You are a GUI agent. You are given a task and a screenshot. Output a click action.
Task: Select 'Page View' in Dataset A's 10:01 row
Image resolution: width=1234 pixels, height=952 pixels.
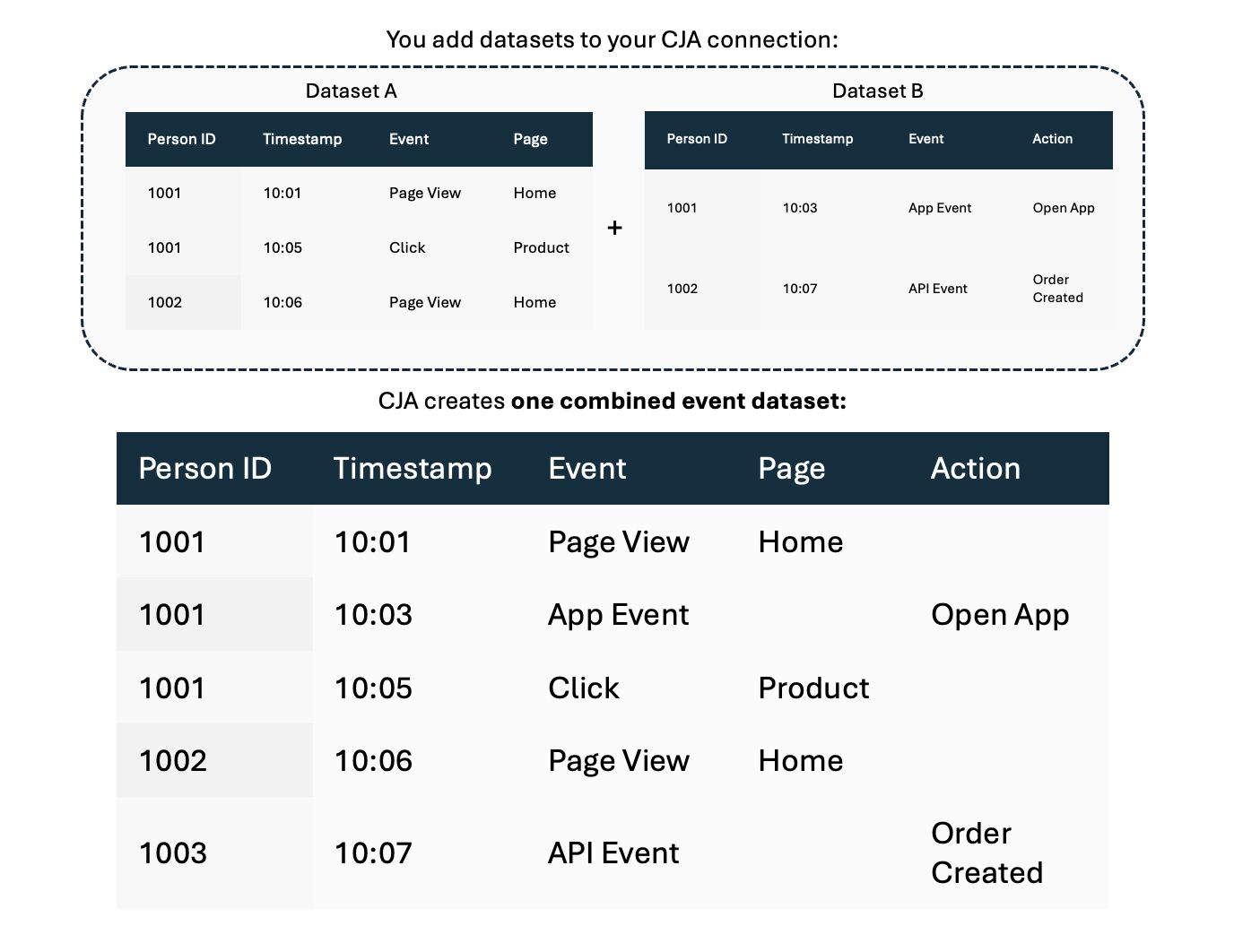[424, 193]
